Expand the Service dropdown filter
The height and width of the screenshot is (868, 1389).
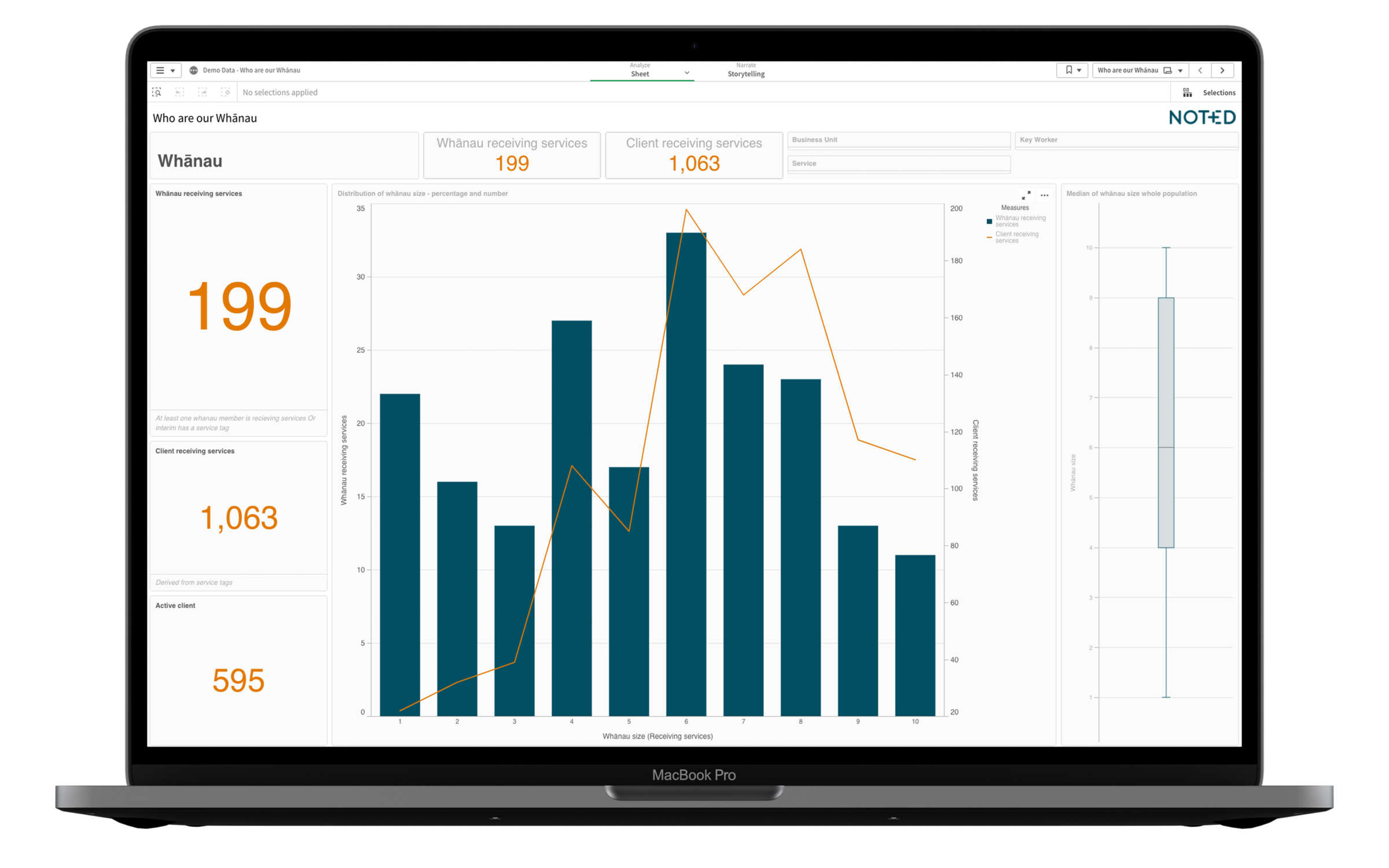pyautogui.click(x=895, y=163)
